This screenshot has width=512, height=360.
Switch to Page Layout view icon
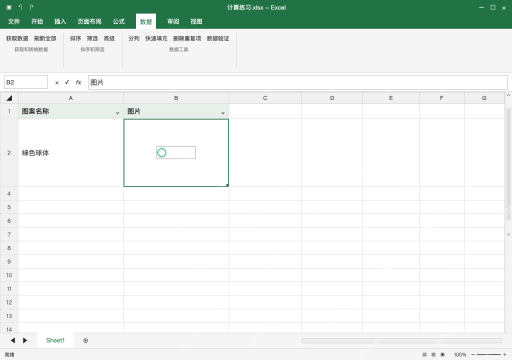433,355
